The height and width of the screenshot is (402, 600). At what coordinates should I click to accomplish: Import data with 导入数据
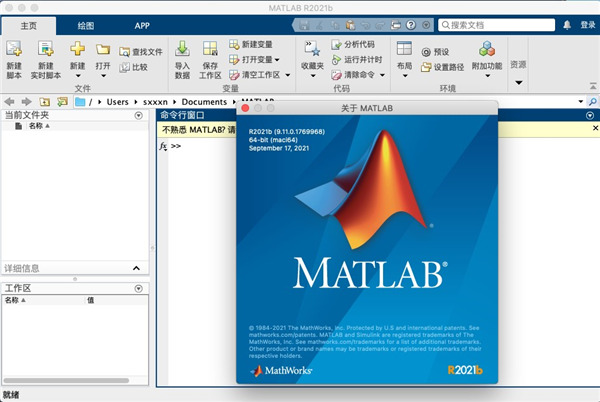(182, 60)
